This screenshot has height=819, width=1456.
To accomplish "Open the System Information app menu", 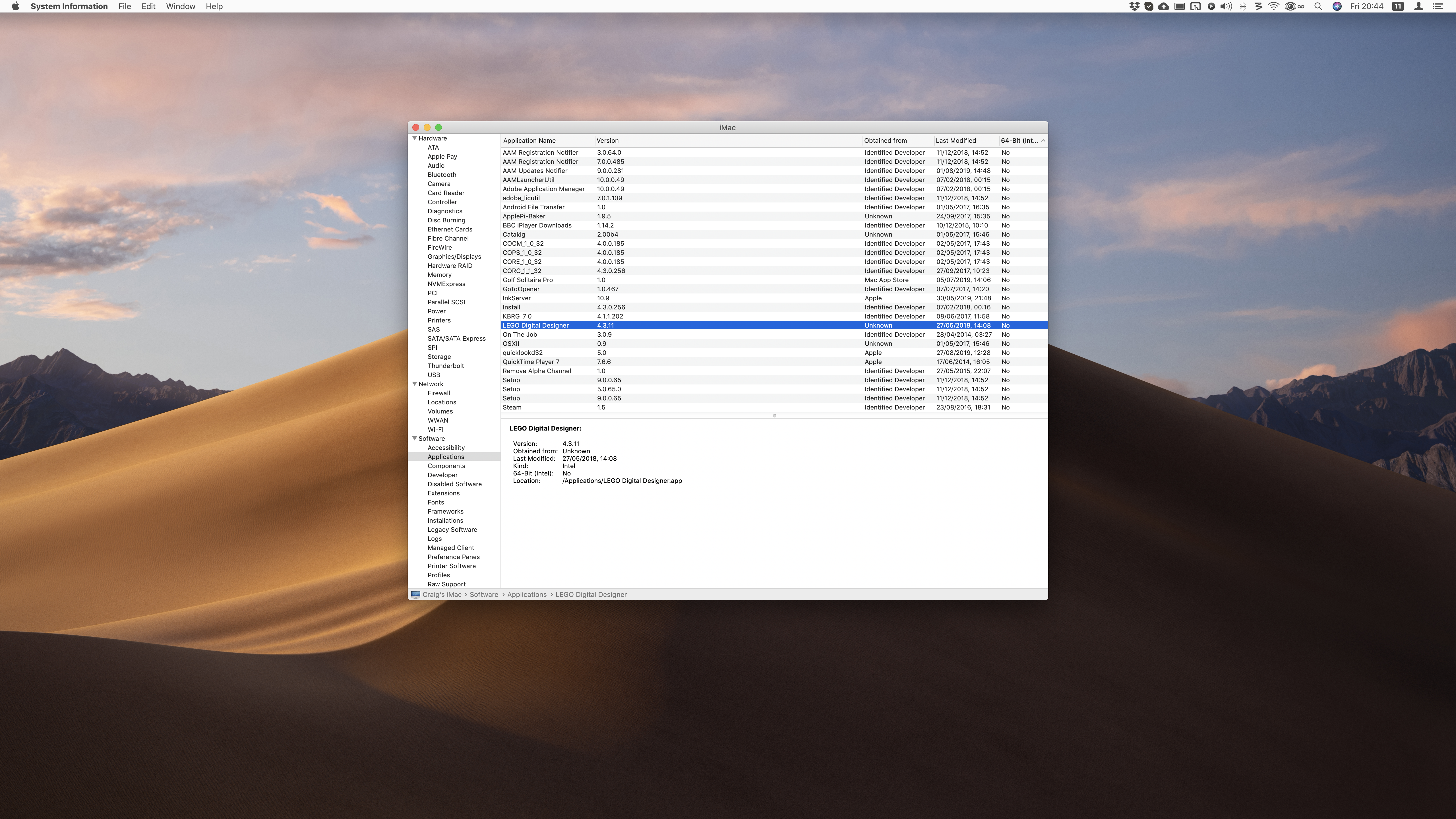I will pos(69,6).
